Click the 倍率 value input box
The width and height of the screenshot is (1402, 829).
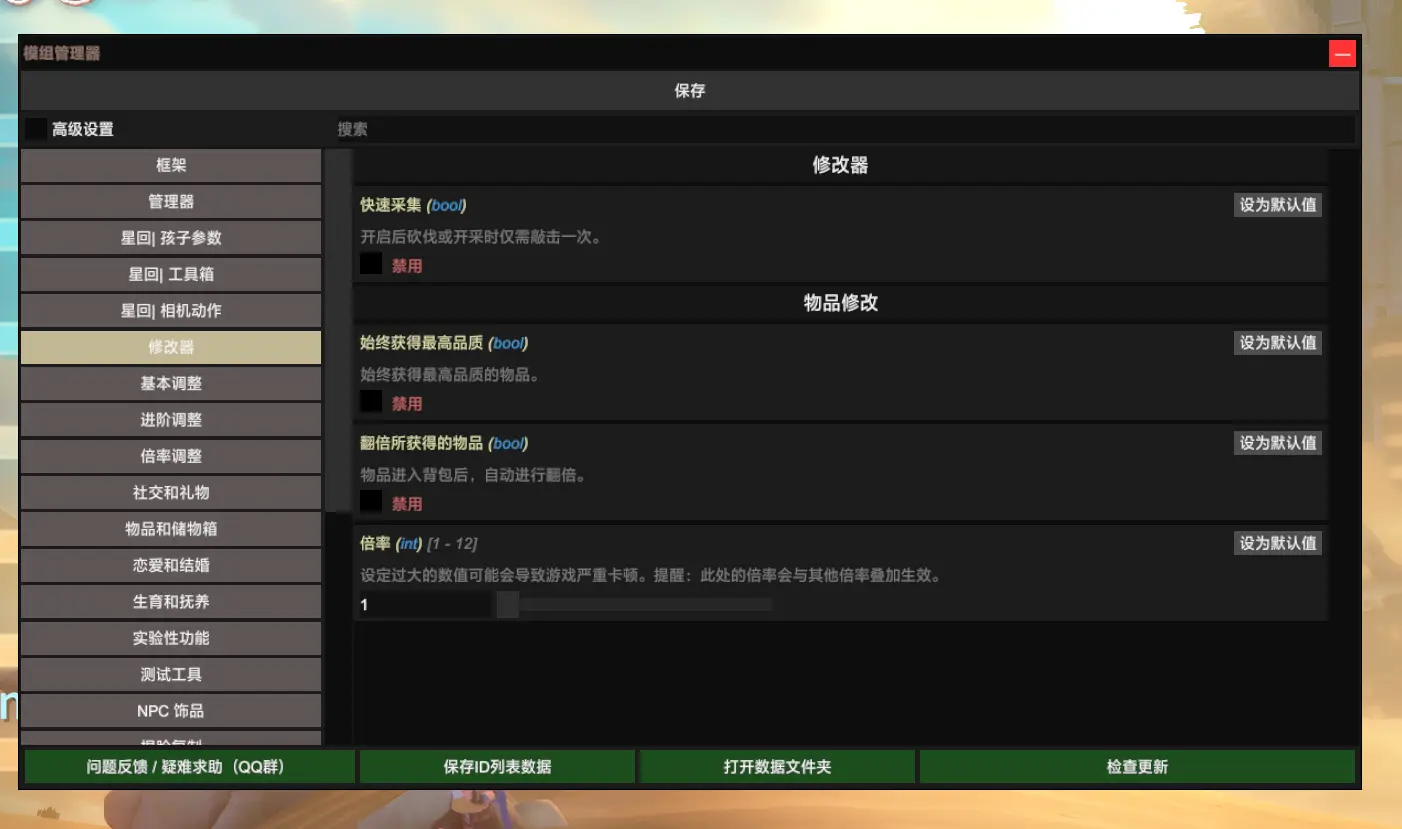pyautogui.click(x=424, y=605)
